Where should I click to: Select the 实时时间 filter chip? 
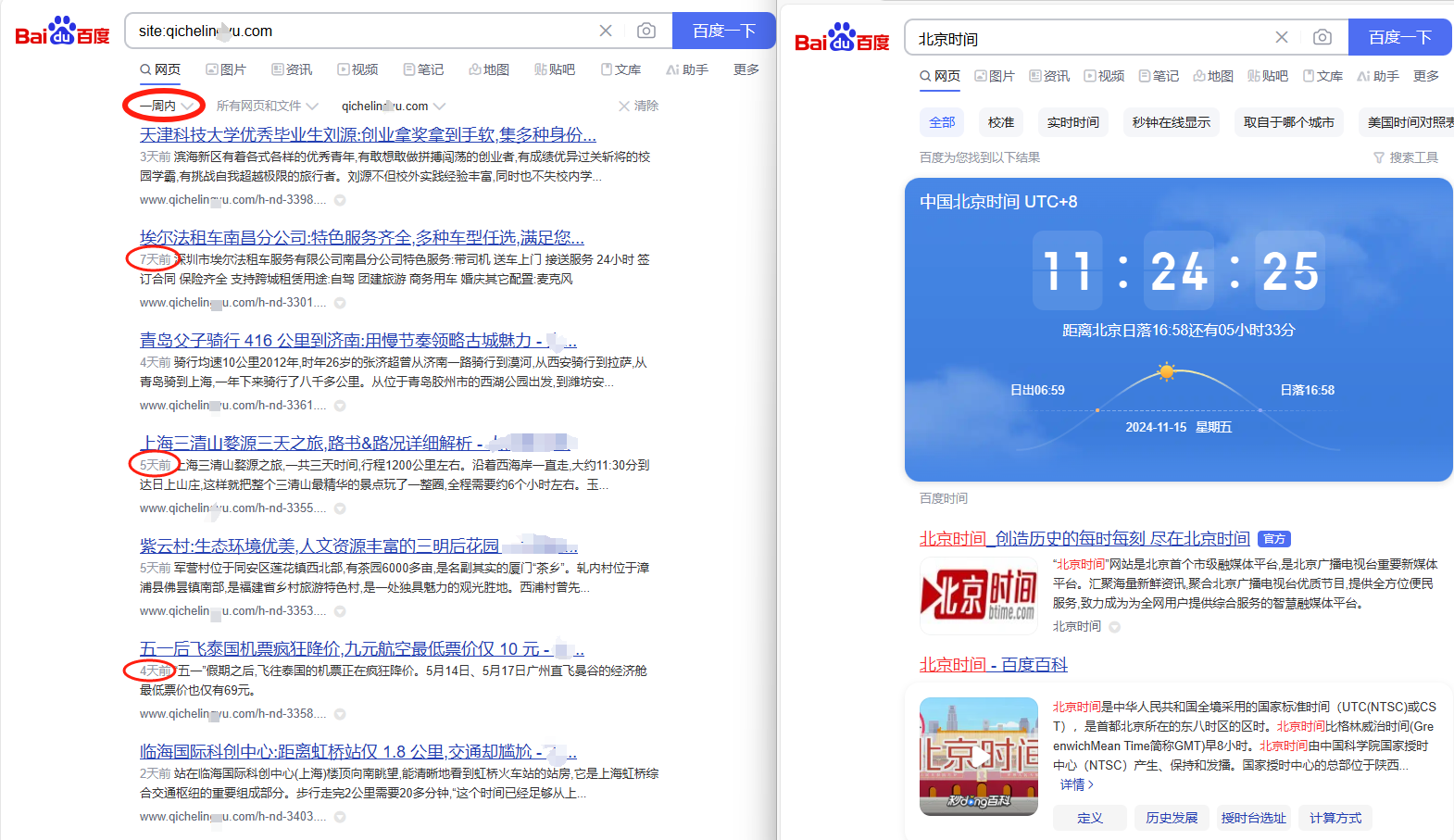1073,122
